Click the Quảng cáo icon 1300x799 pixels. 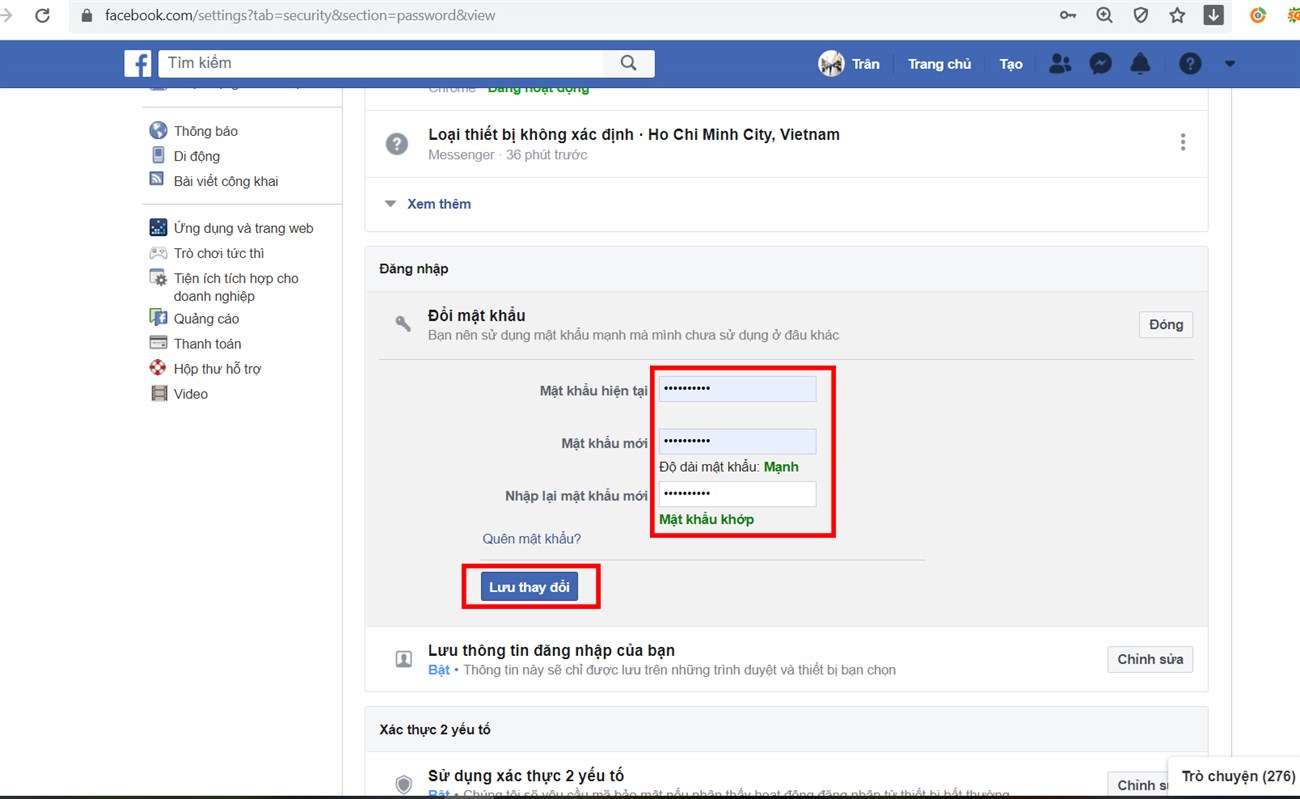click(158, 317)
